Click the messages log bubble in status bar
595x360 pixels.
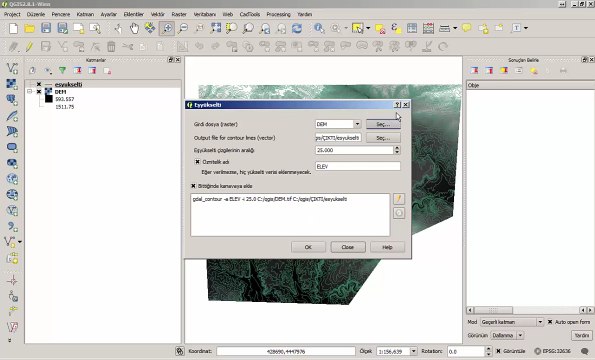(585, 351)
